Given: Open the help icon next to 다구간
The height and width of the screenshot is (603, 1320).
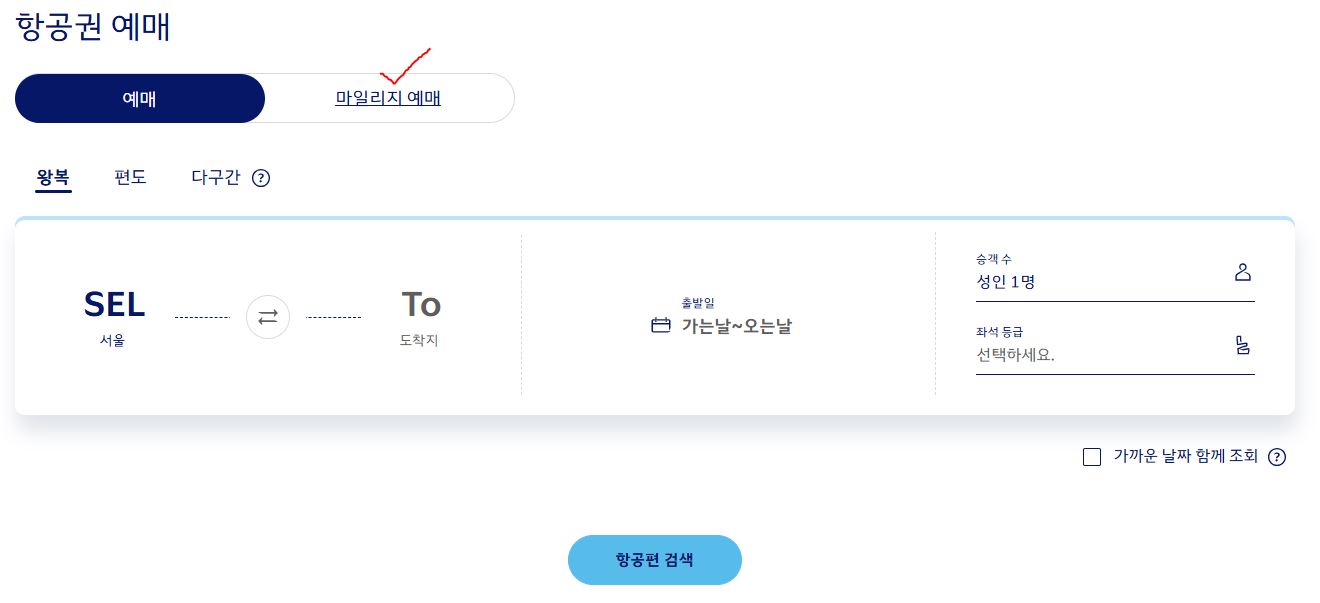Looking at the screenshot, I should (260, 178).
